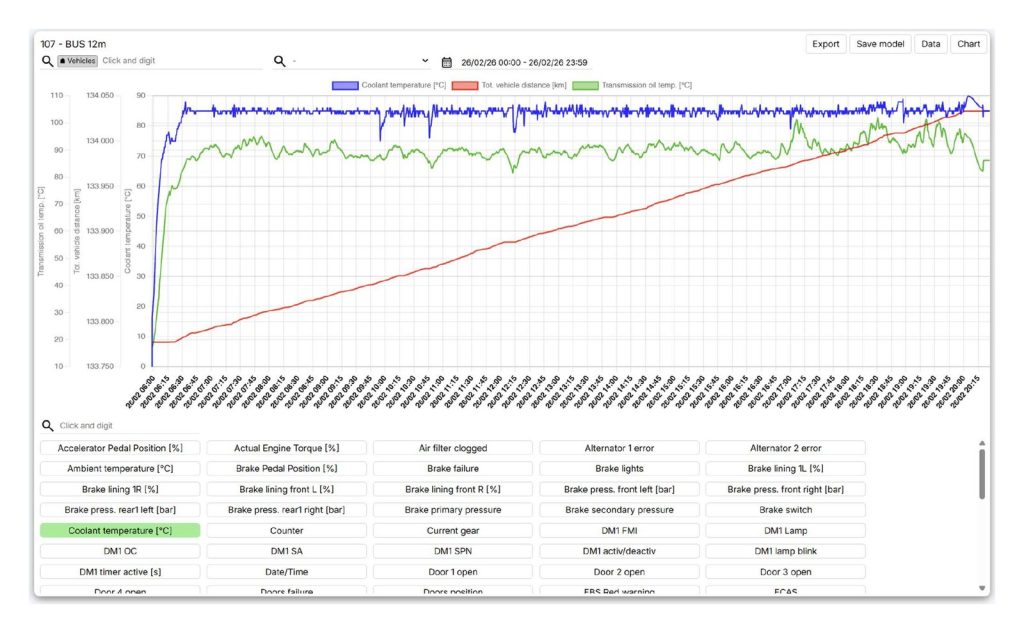Select Counter parameter
Viewport: 1024px width, 633px height.
pyautogui.click(x=287, y=530)
